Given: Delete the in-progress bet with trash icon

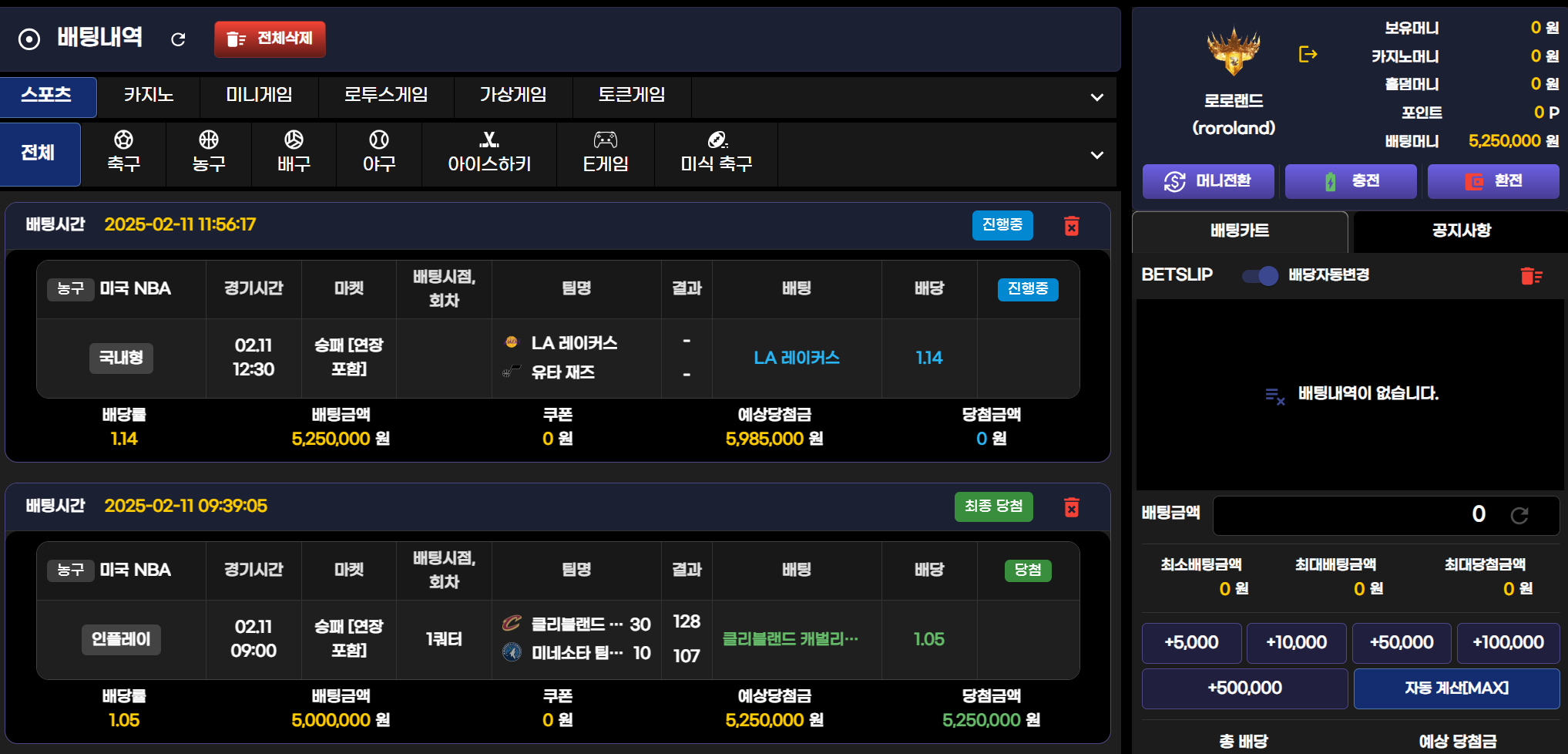Looking at the screenshot, I should 1071,226.
